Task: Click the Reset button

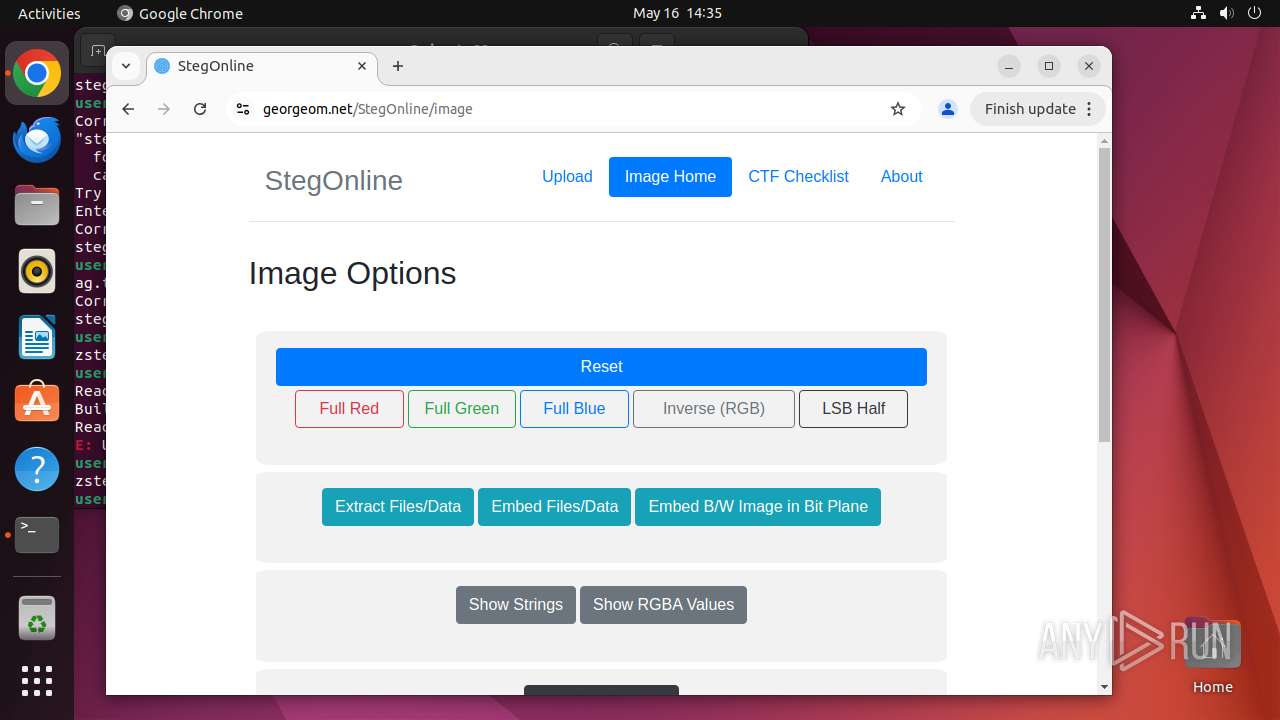Action: [601, 367]
